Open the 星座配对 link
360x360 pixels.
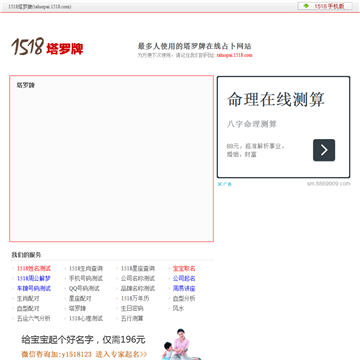pyautogui.click(x=80, y=298)
